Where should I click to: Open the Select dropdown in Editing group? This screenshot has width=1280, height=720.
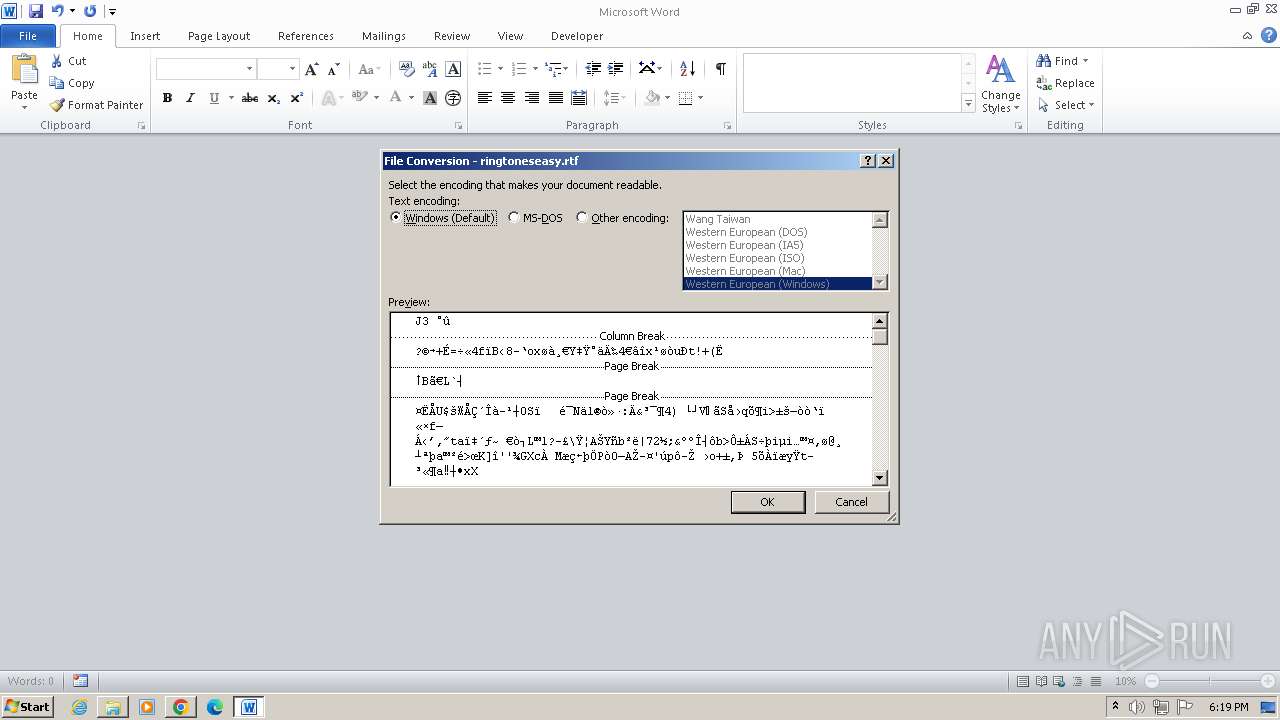[x=1067, y=105]
